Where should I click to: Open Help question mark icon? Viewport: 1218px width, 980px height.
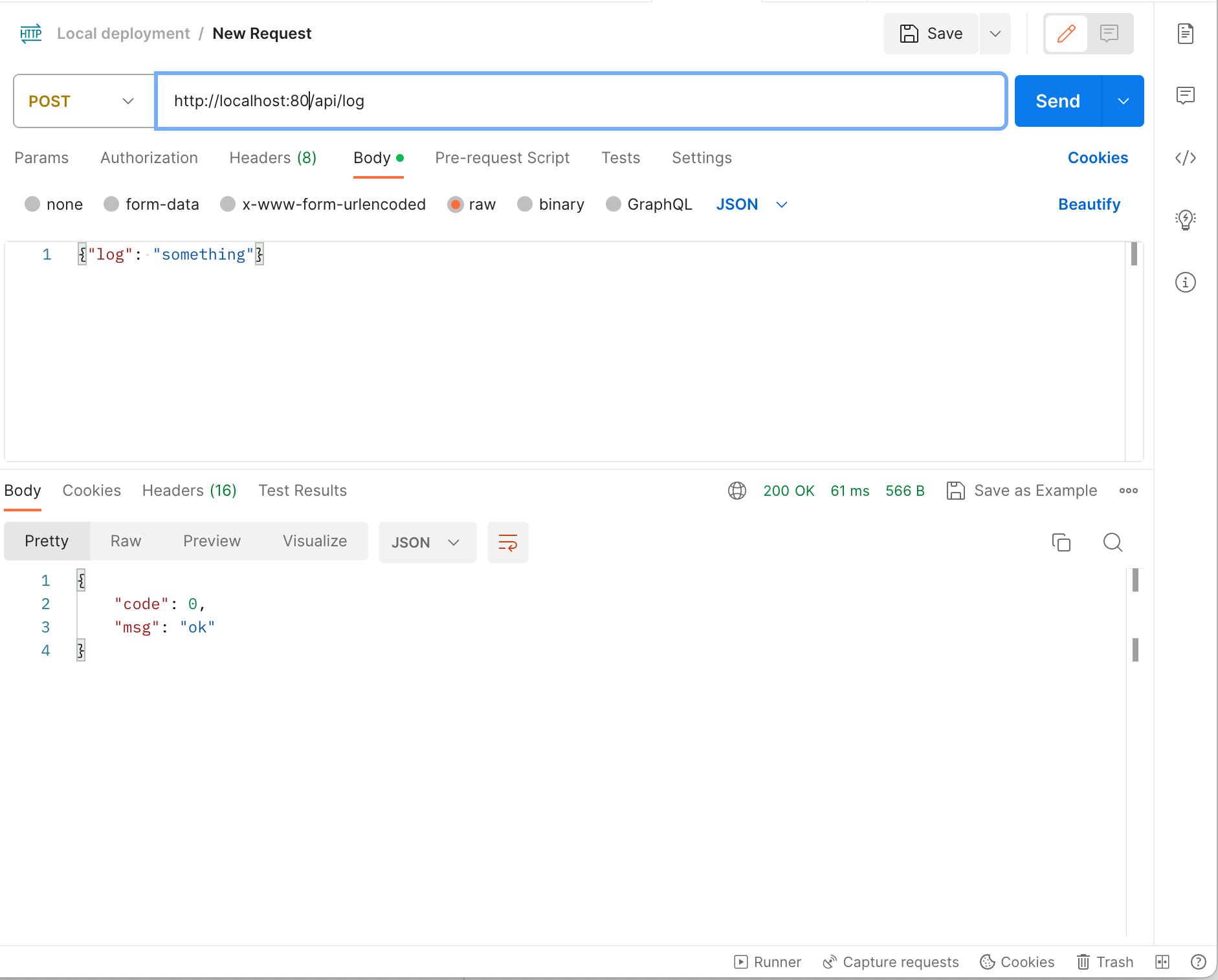point(1199,962)
